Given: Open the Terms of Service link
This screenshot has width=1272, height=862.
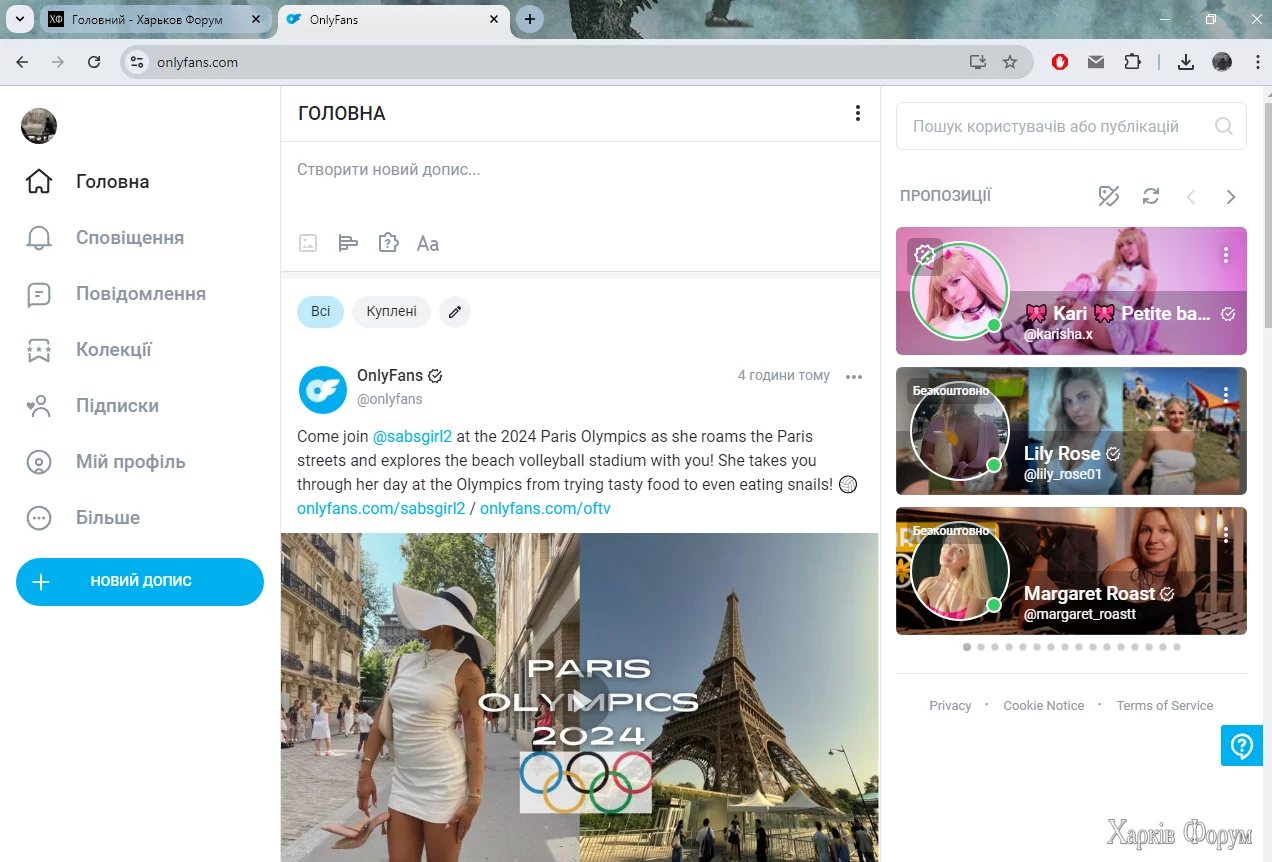Looking at the screenshot, I should [1165, 706].
